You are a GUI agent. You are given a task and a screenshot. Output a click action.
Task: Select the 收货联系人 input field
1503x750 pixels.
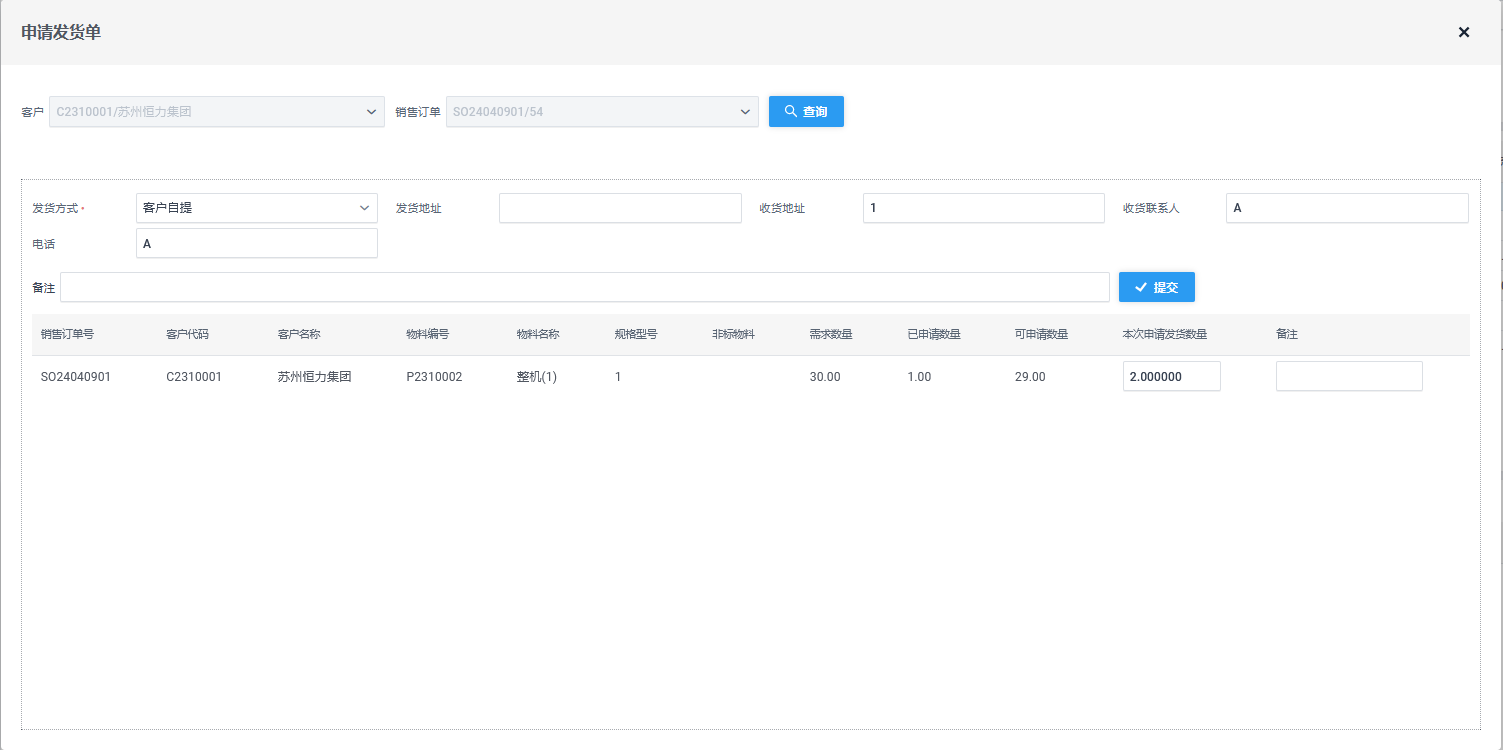[x=1346, y=208]
